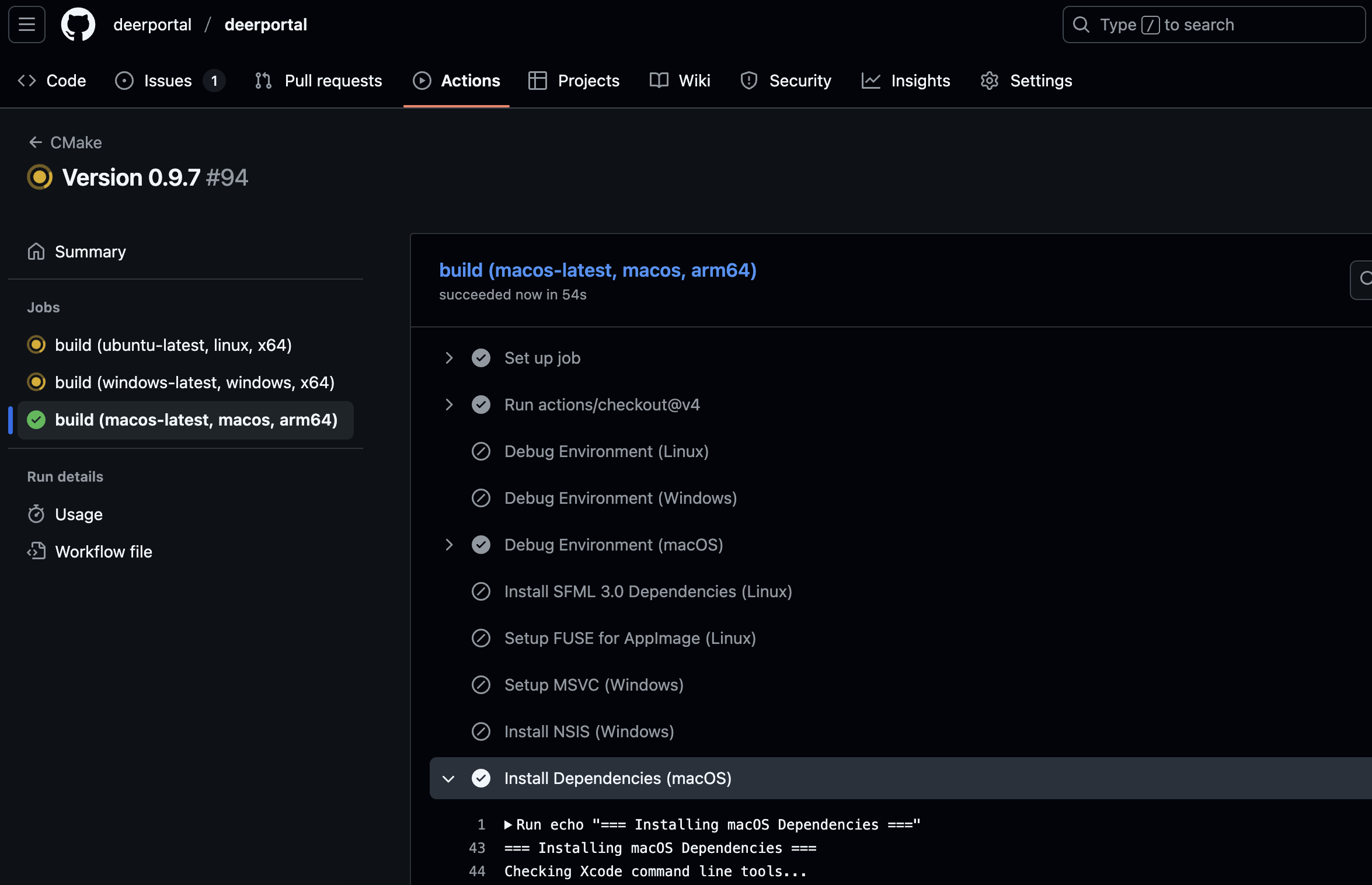Click the Install SFML skipped icon
1372x885 pixels.
pyautogui.click(x=481, y=591)
